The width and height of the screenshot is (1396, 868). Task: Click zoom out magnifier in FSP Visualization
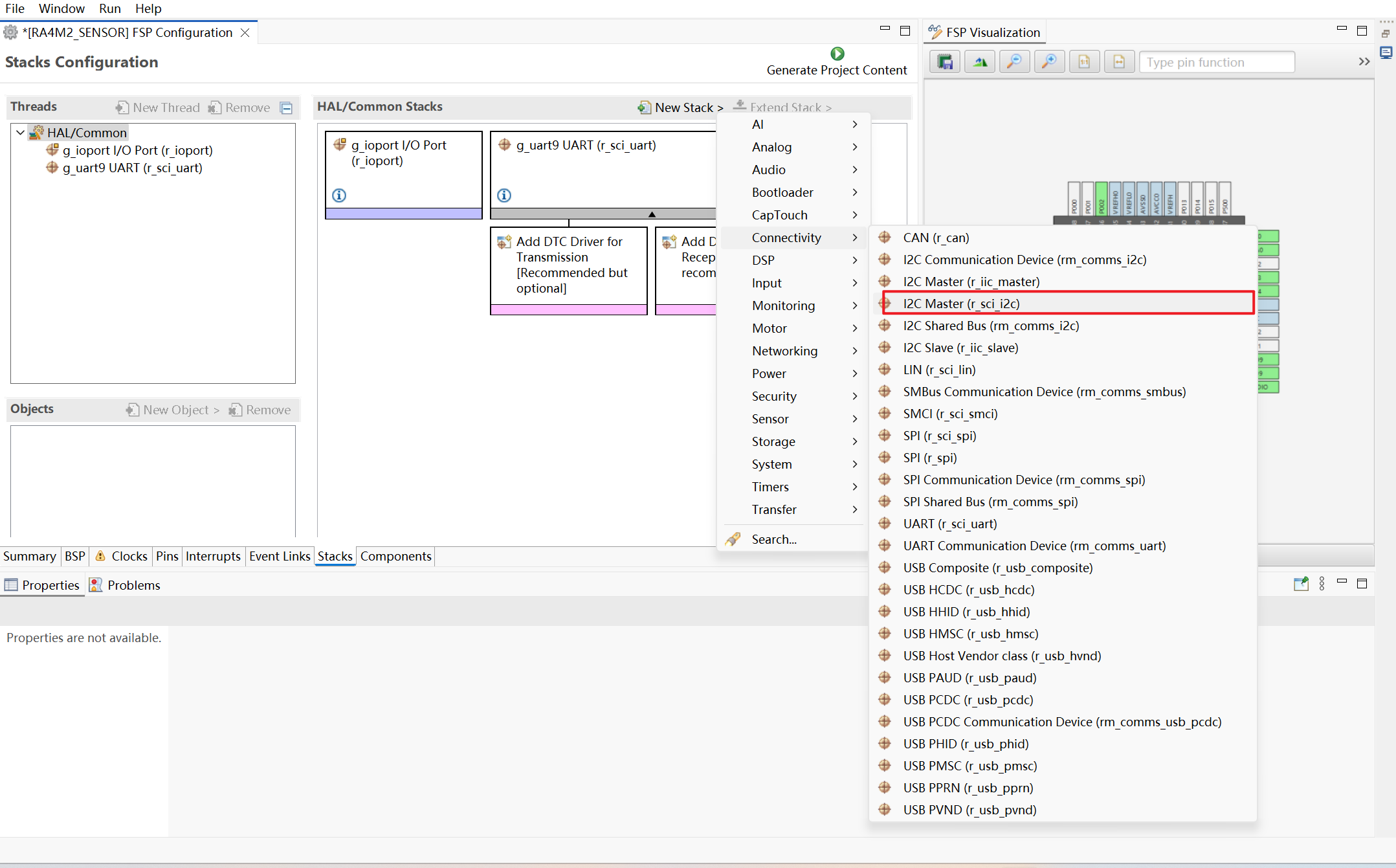1014,62
